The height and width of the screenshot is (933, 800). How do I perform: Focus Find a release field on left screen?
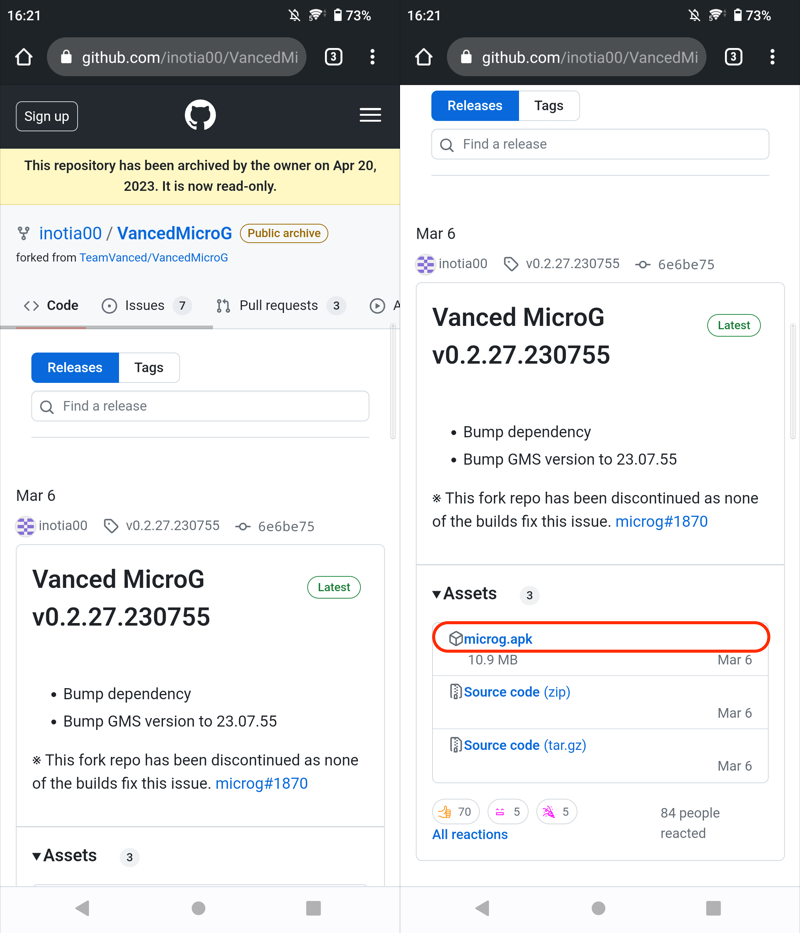(x=200, y=406)
